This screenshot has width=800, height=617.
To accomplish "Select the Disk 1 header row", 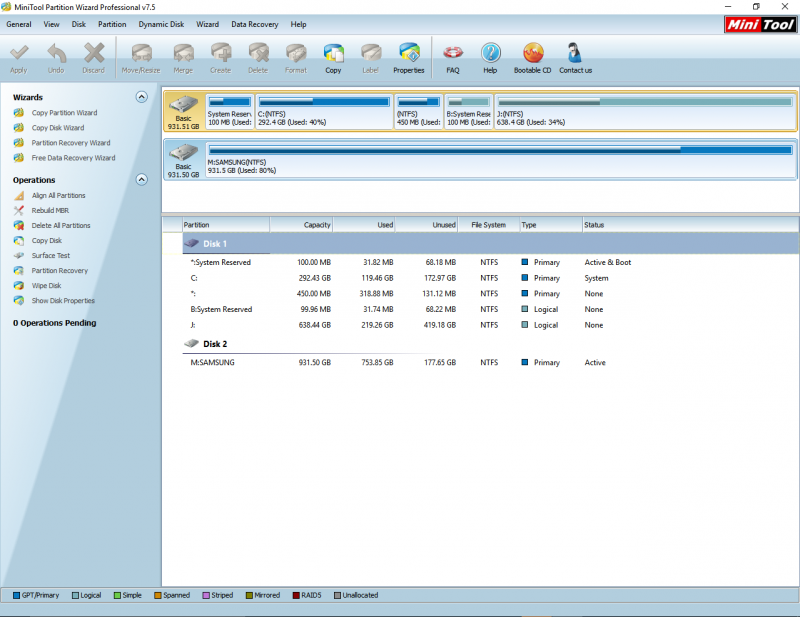I will pyautogui.click(x=491, y=244).
